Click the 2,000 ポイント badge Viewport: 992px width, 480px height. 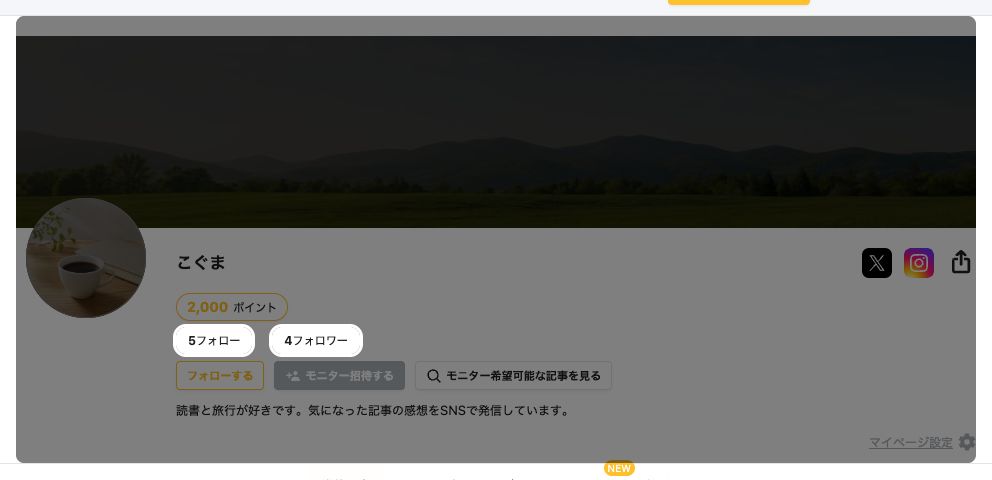tap(232, 307)
